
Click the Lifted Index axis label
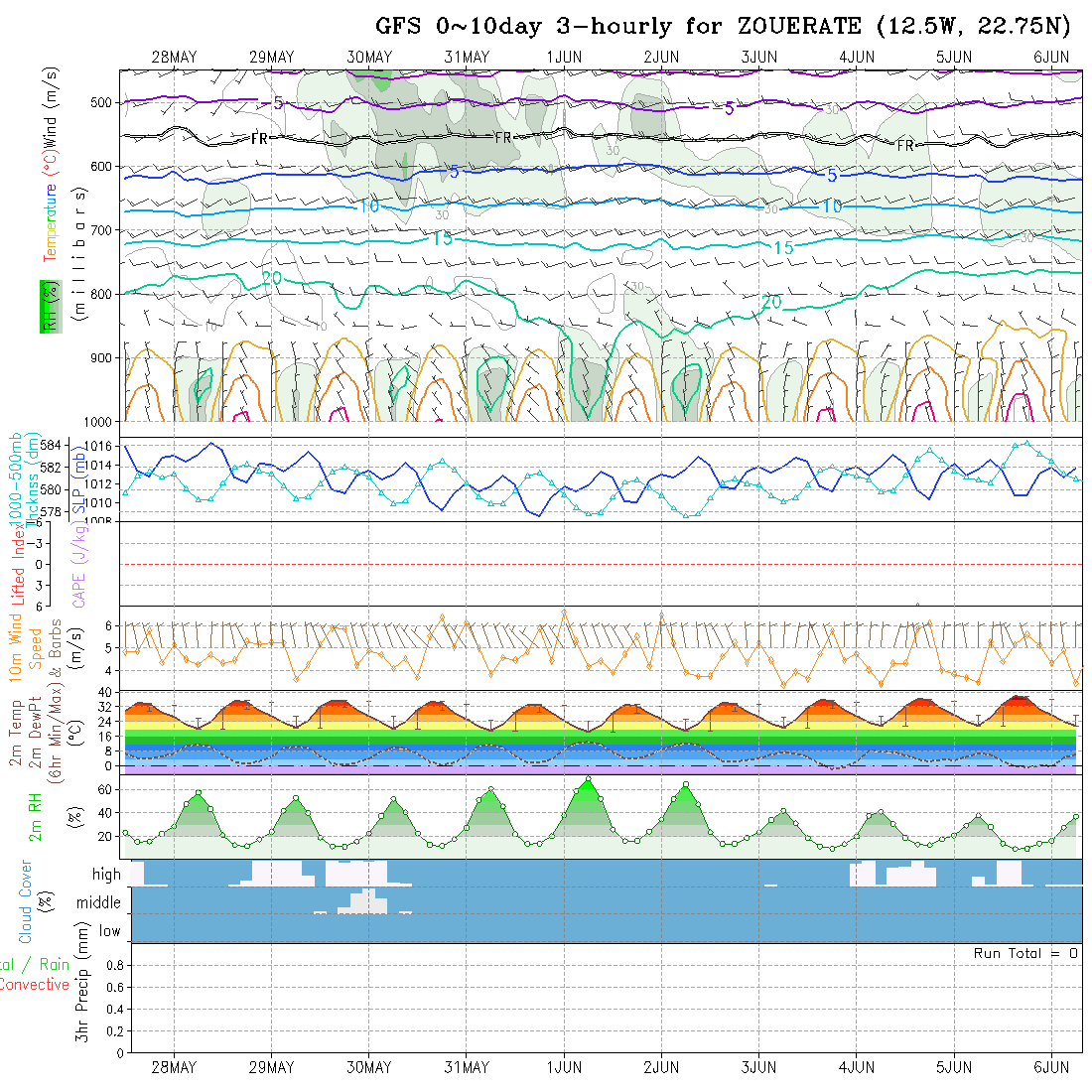(x=18, y=564)
